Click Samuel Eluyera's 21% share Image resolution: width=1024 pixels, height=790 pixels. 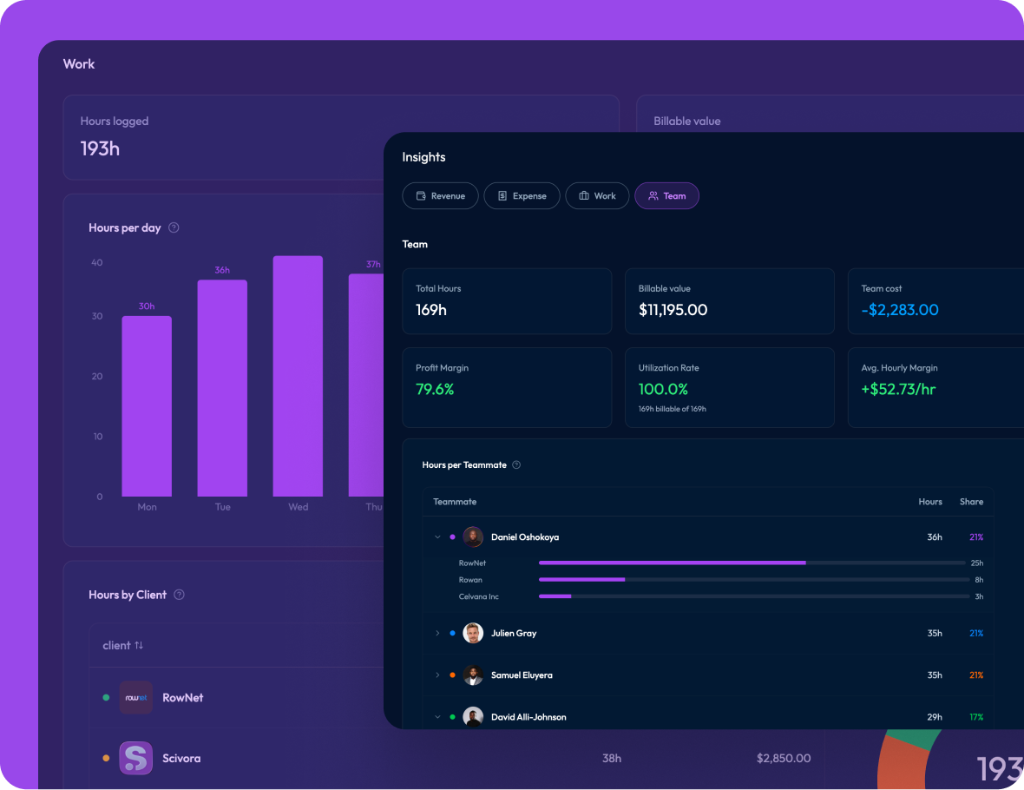(x=976, y=675)
